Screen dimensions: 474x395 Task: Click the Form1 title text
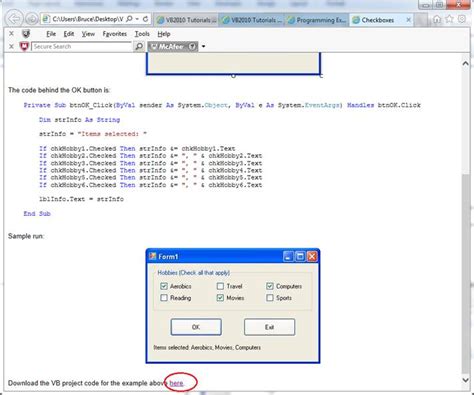tap(168, 256)
